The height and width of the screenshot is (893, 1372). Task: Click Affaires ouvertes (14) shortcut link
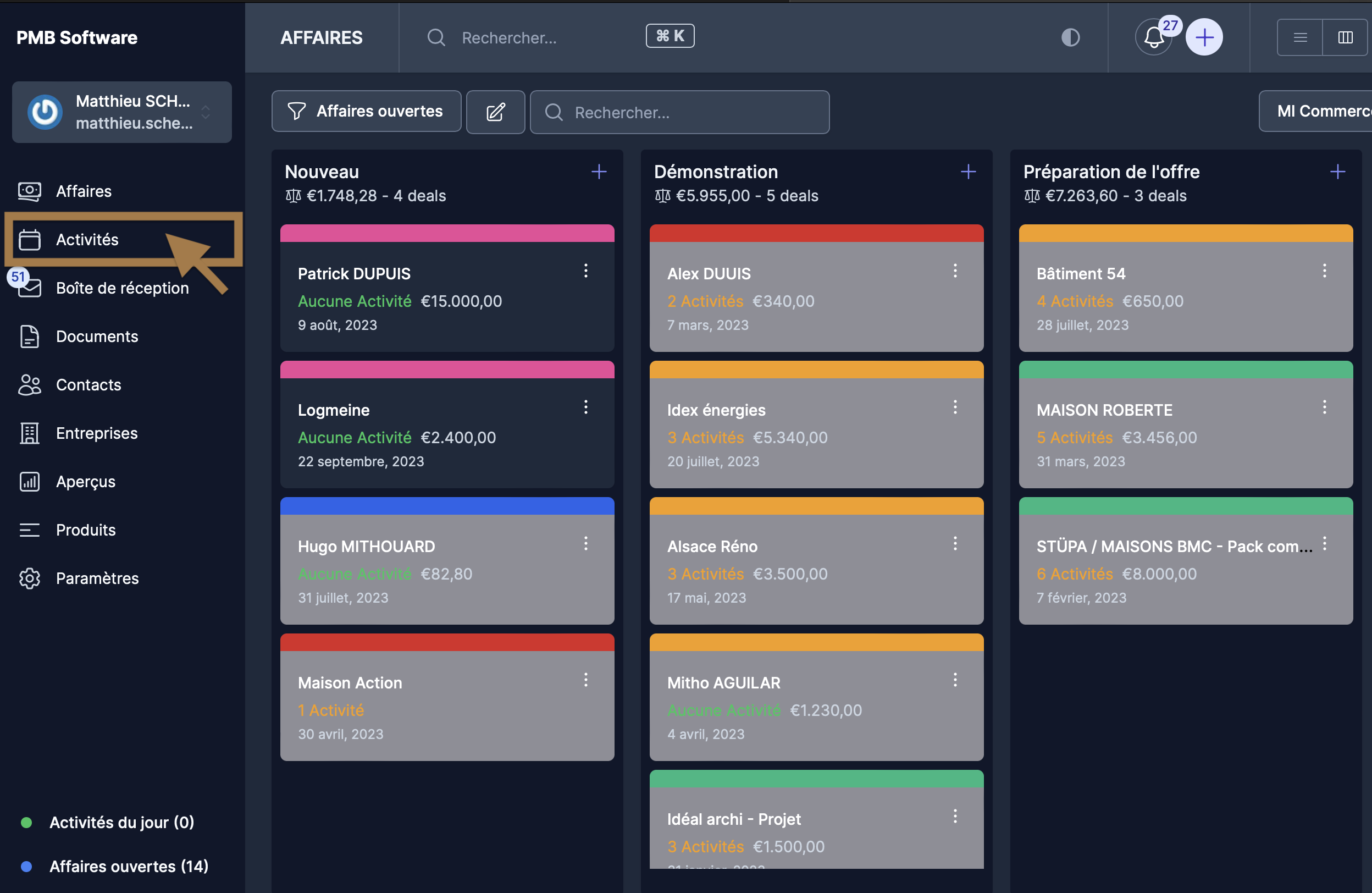point(129,867)
